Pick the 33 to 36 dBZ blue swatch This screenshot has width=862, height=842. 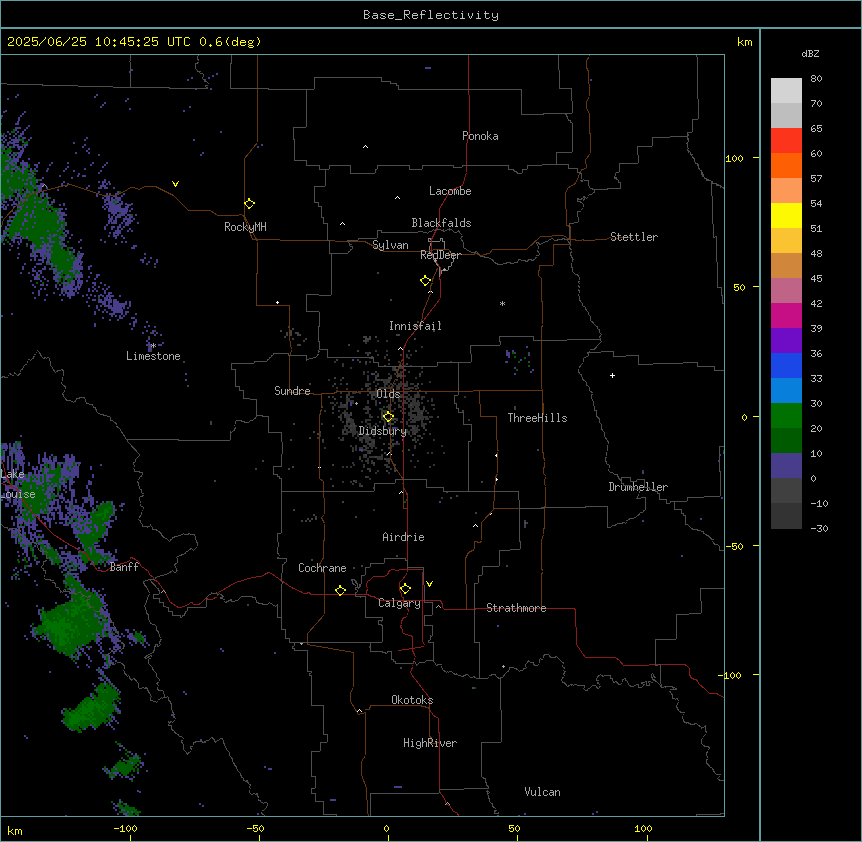786,365
